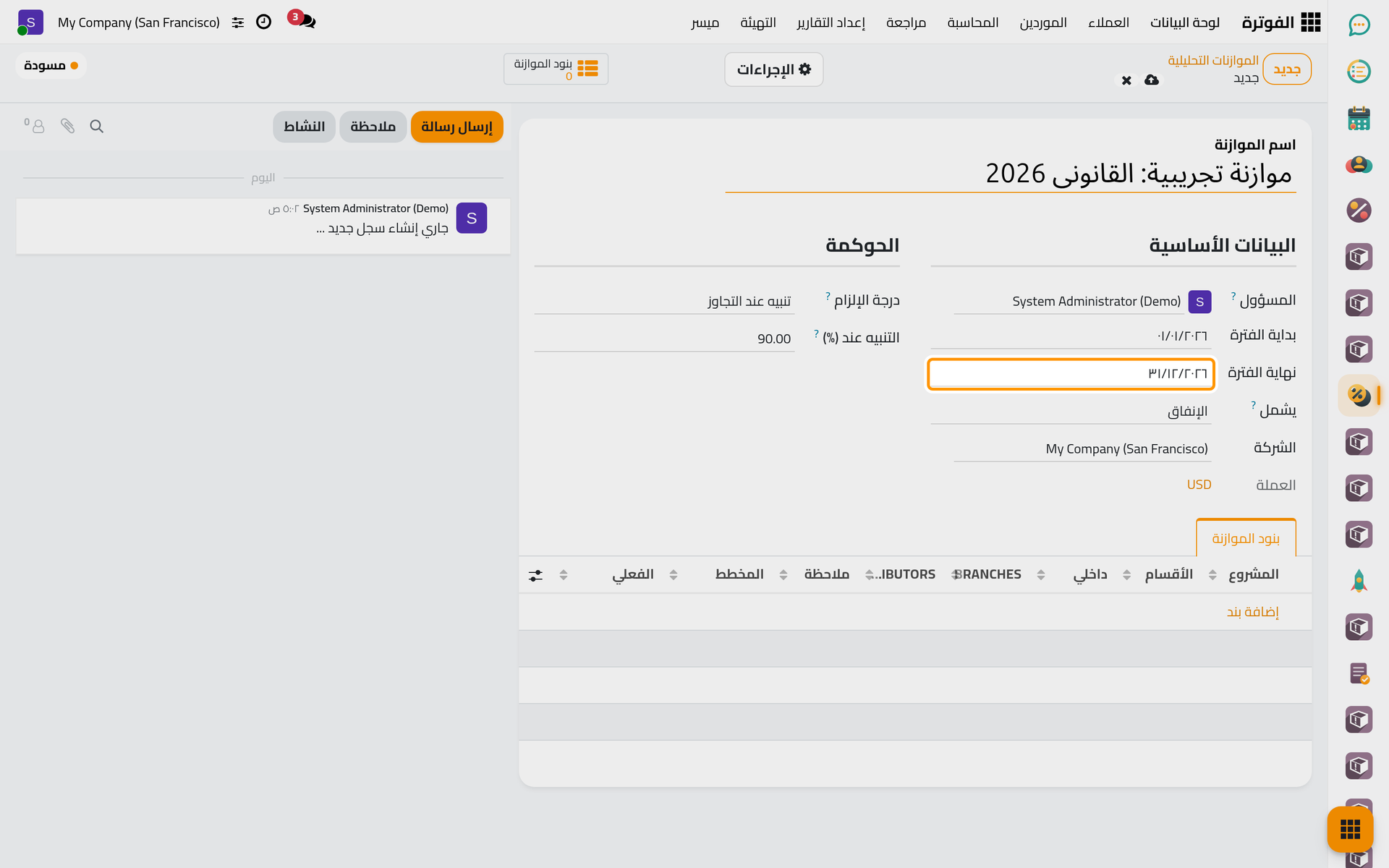This screenshot has width=1389, height=868.
Task: Sort by the المخطط column header
Action: [x=739, y=574]
